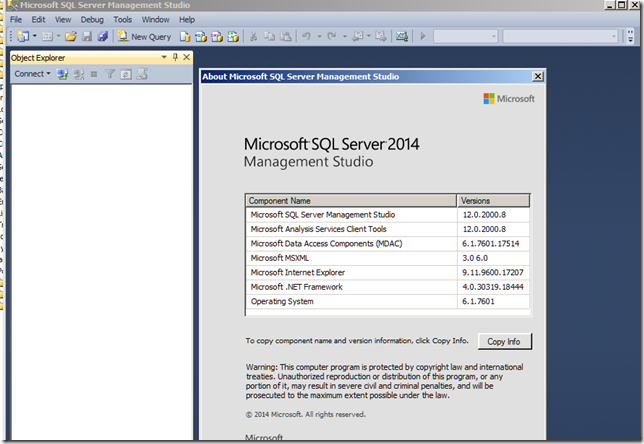
Task: Click the Copy Info button
Action: point(504,342)
